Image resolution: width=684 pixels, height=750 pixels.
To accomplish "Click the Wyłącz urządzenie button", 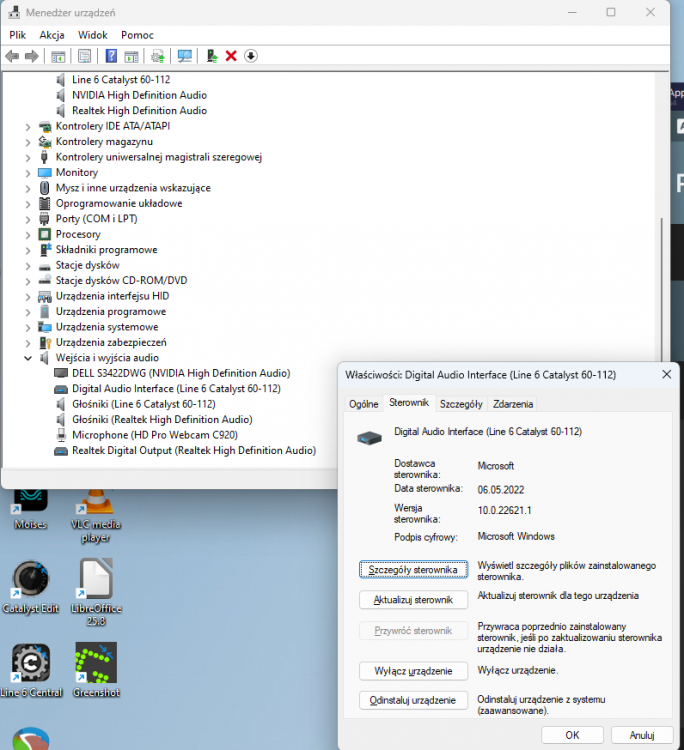I will pyautogui.click(x=413, y=670).
